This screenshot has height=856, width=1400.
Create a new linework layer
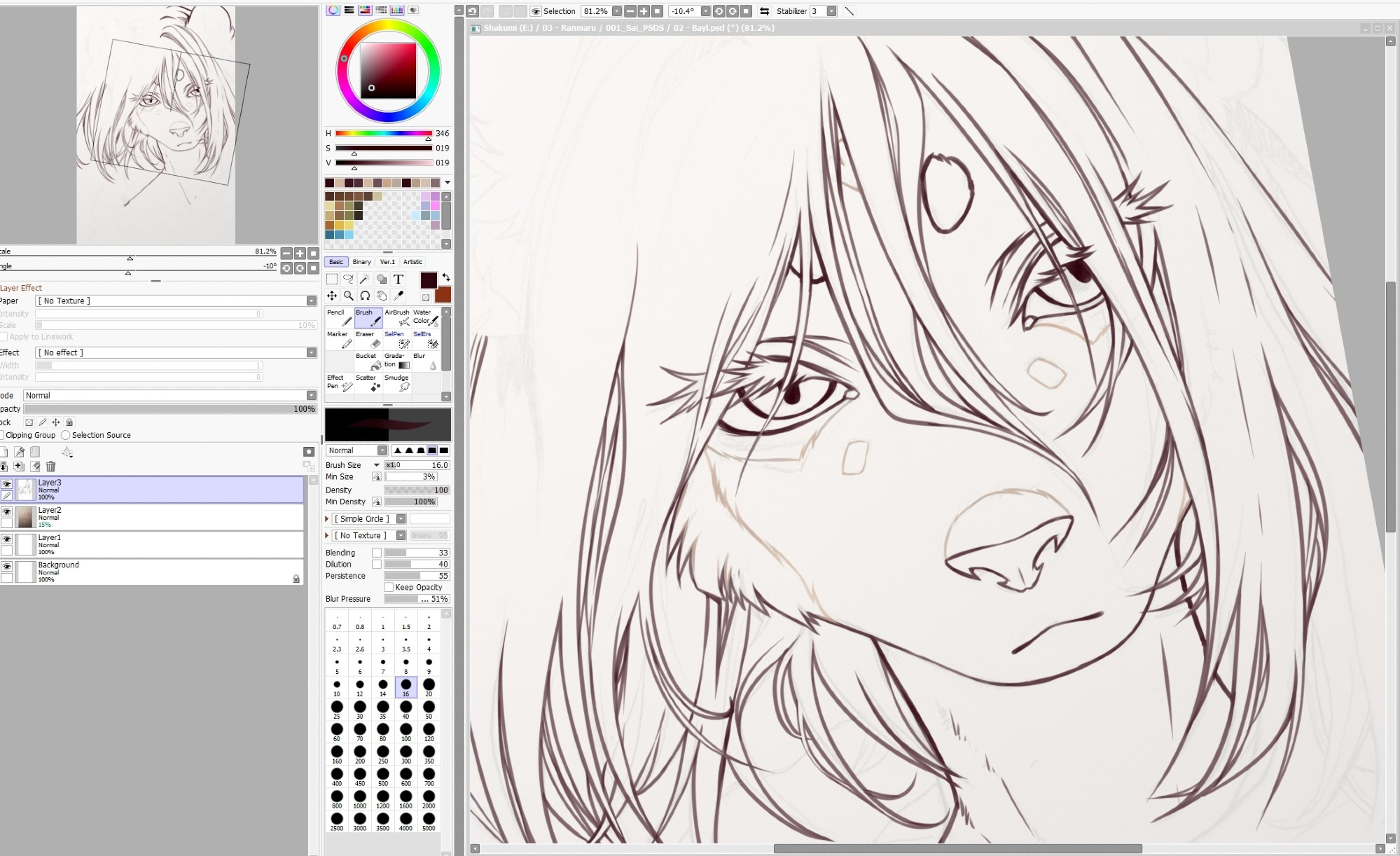[20, 453]
